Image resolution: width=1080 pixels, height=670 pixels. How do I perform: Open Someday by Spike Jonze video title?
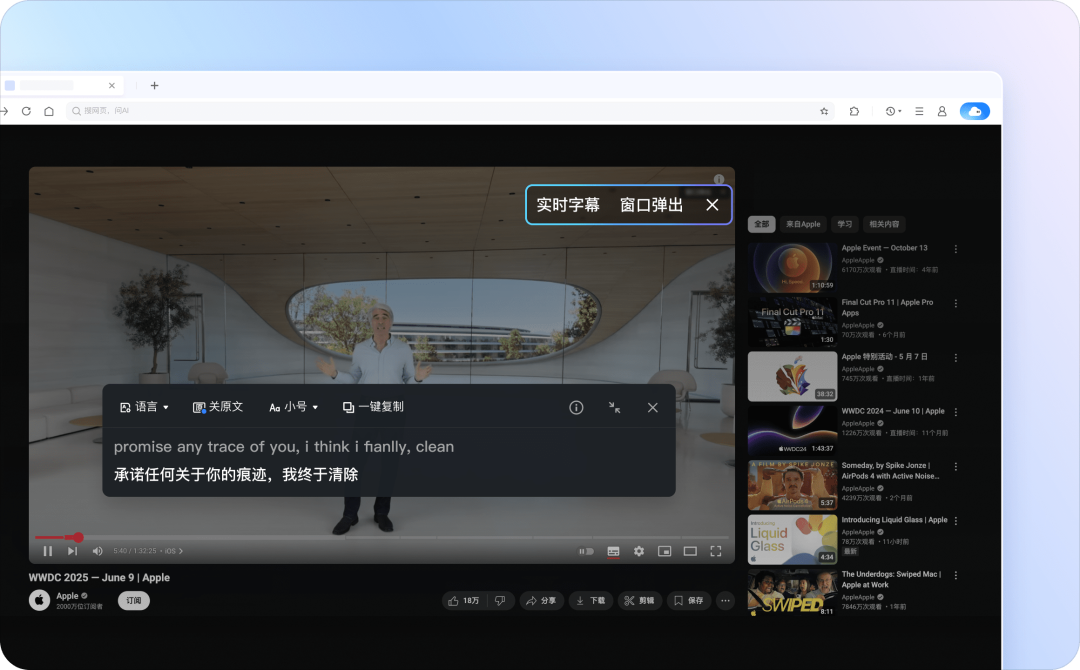click(890, 470)
